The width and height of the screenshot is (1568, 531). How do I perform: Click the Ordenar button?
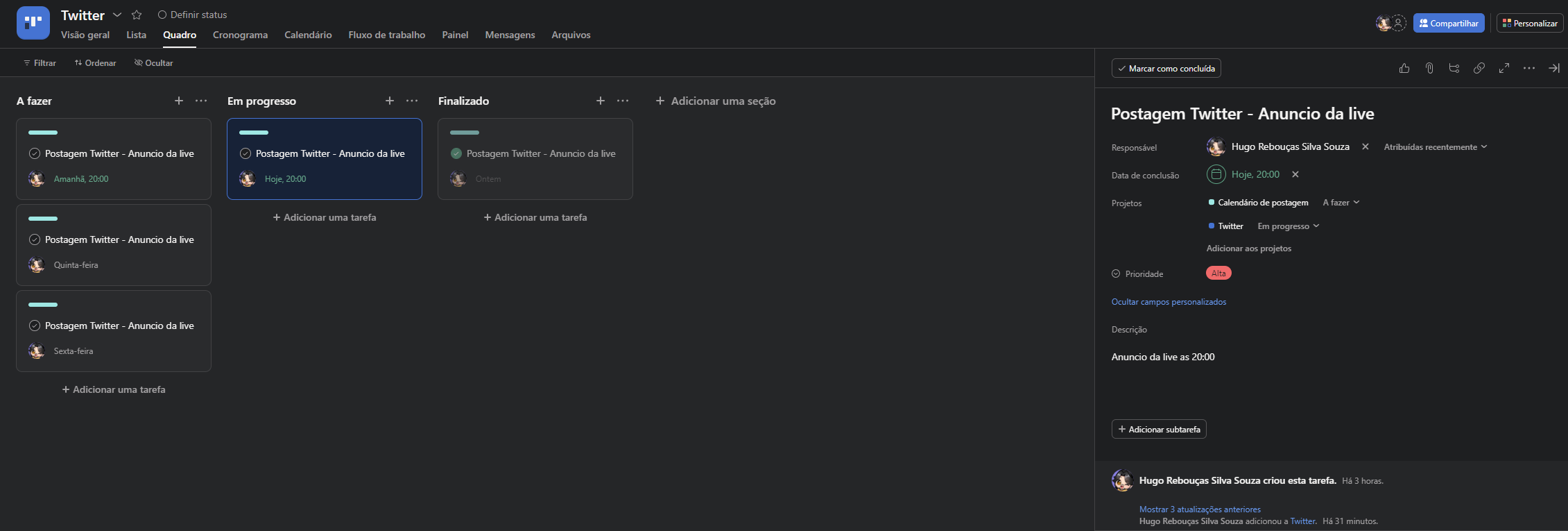click(x=96, y=63)
